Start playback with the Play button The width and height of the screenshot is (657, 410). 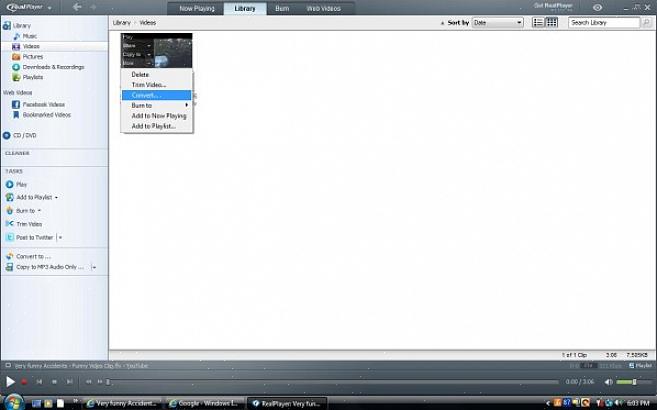(x=10, y=382)
